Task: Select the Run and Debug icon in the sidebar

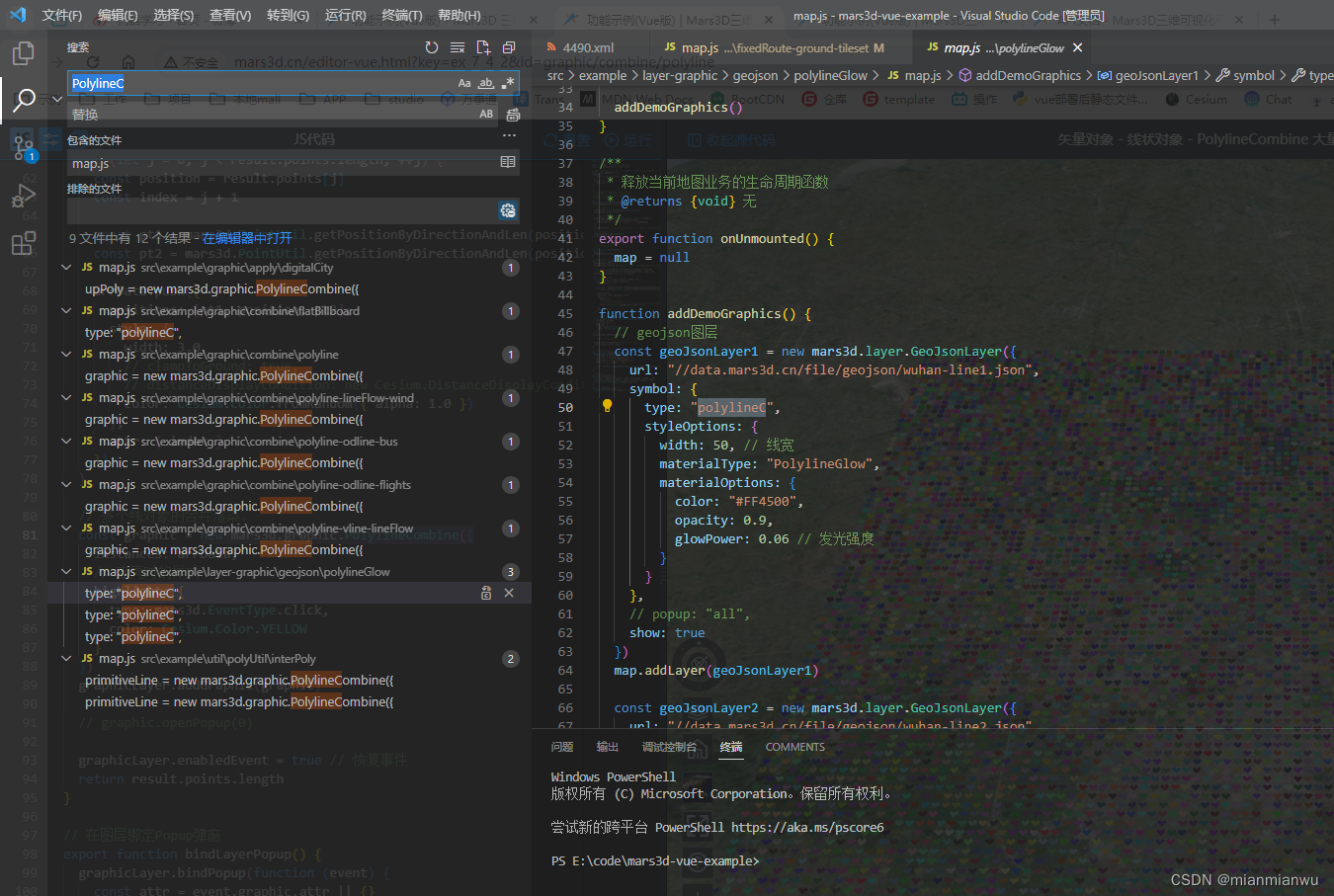Action: coord(23,197)
